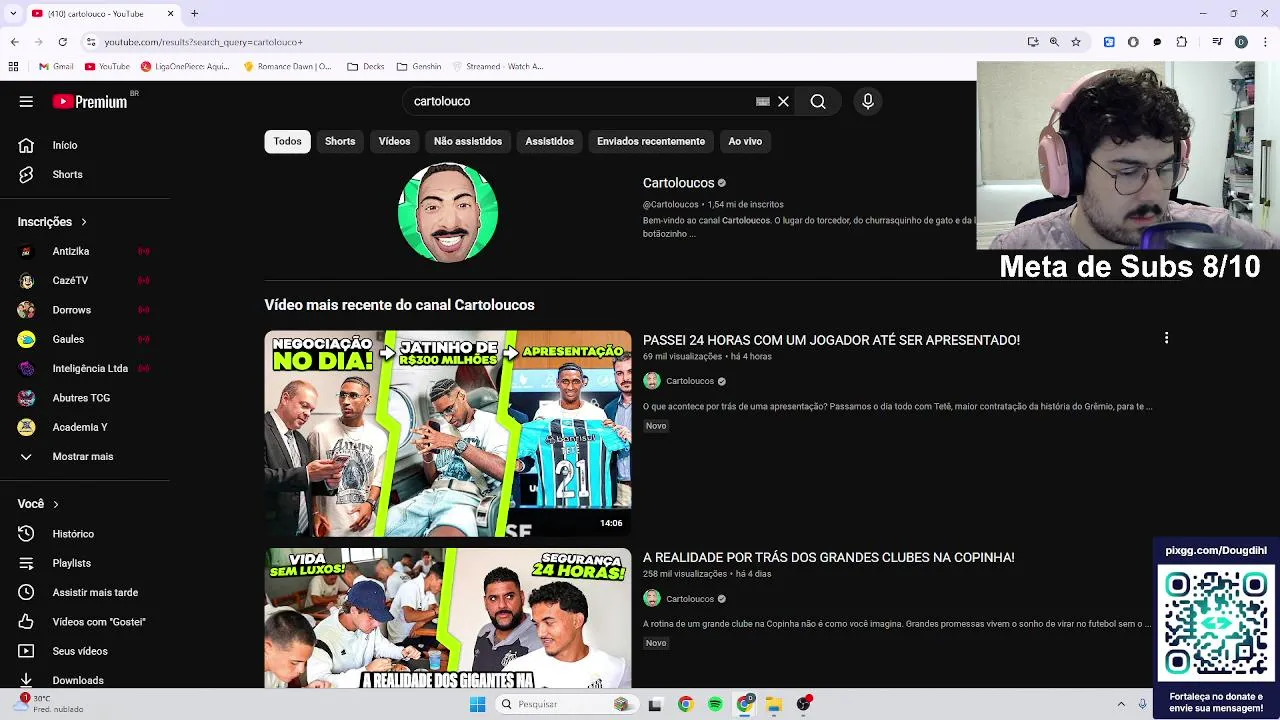Screen dimensions: 1280x720
Task: Open the Cartoloucos channel name link
Action: (x=678, y=183)
